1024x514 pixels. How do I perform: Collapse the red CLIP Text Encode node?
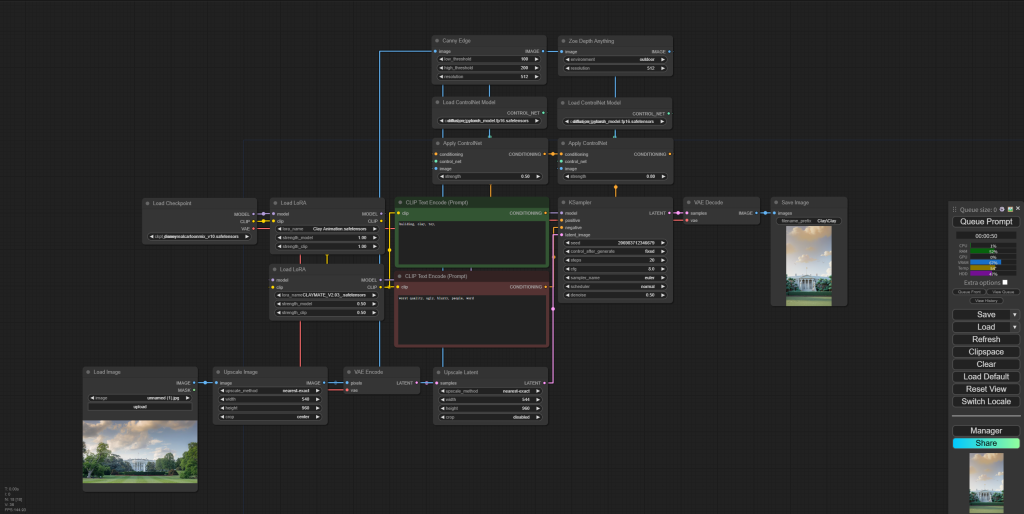(399, 276)
